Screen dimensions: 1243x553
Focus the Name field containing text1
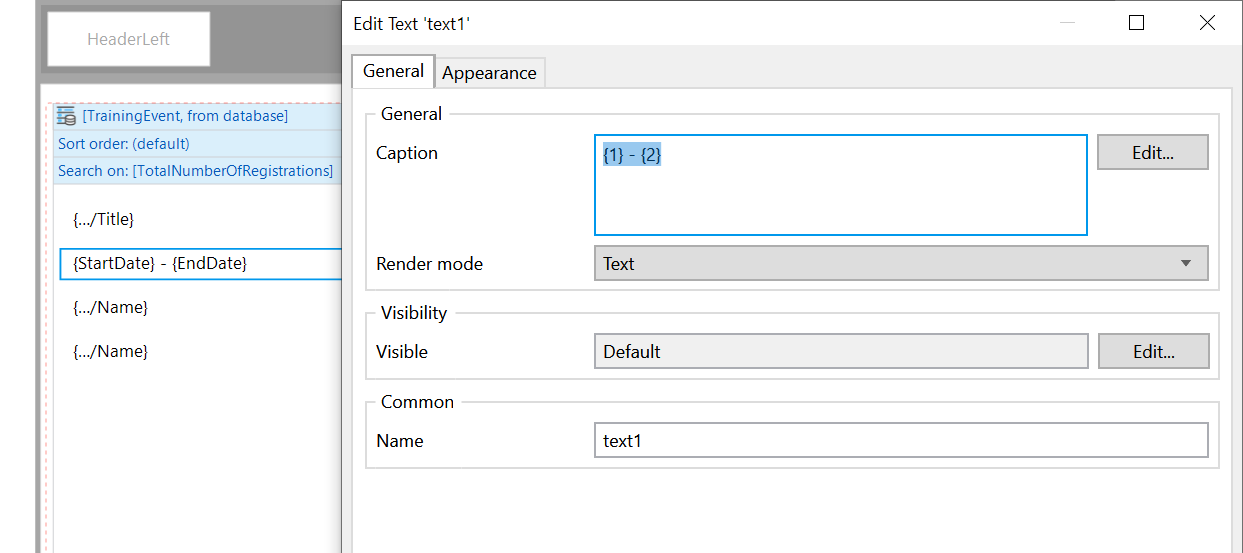coord(900,441)
